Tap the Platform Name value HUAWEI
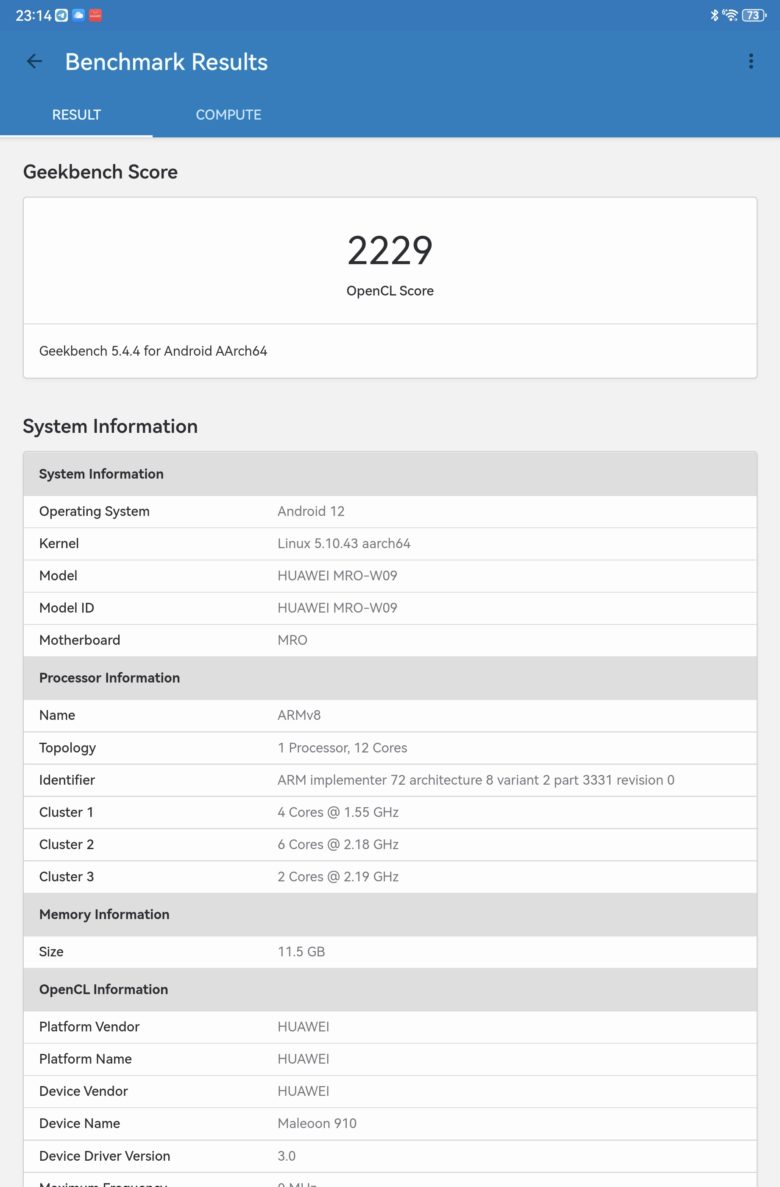The height and width of the screenshot is (1187, 780). coord(303,1059)
